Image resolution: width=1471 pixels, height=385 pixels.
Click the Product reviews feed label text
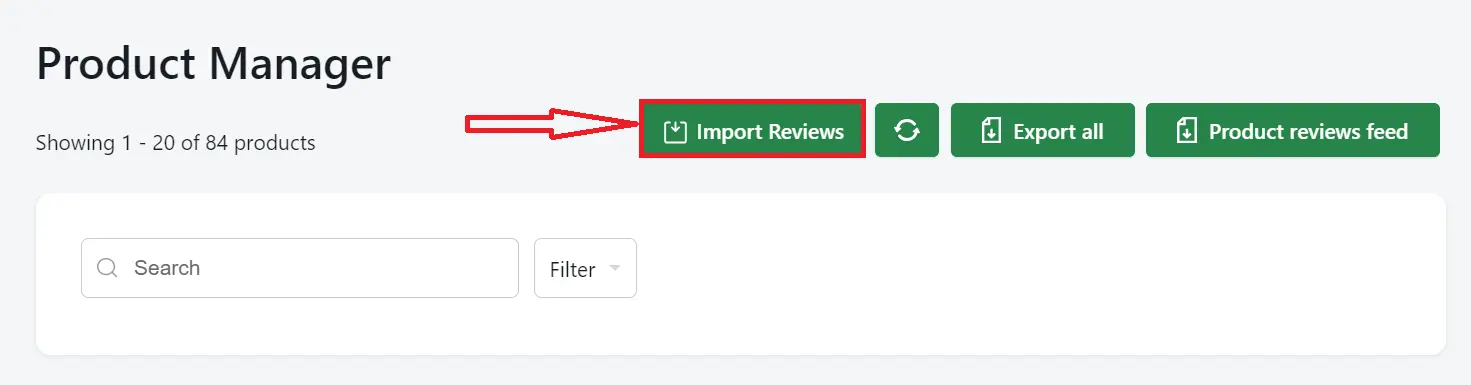[1308, 132]
